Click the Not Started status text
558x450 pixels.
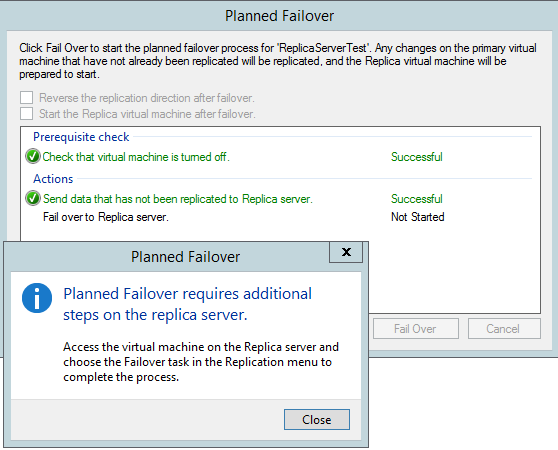coord(417,217)
